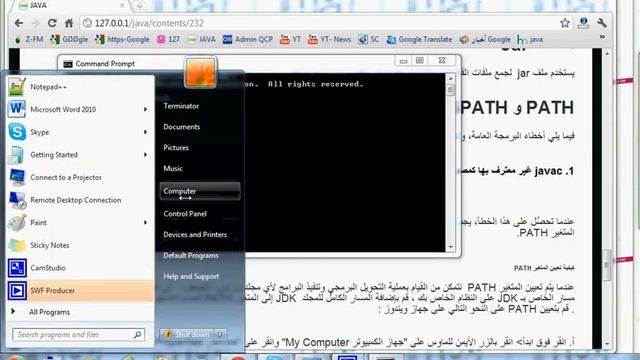Open shut down options arrow

(x=221, y=334)
